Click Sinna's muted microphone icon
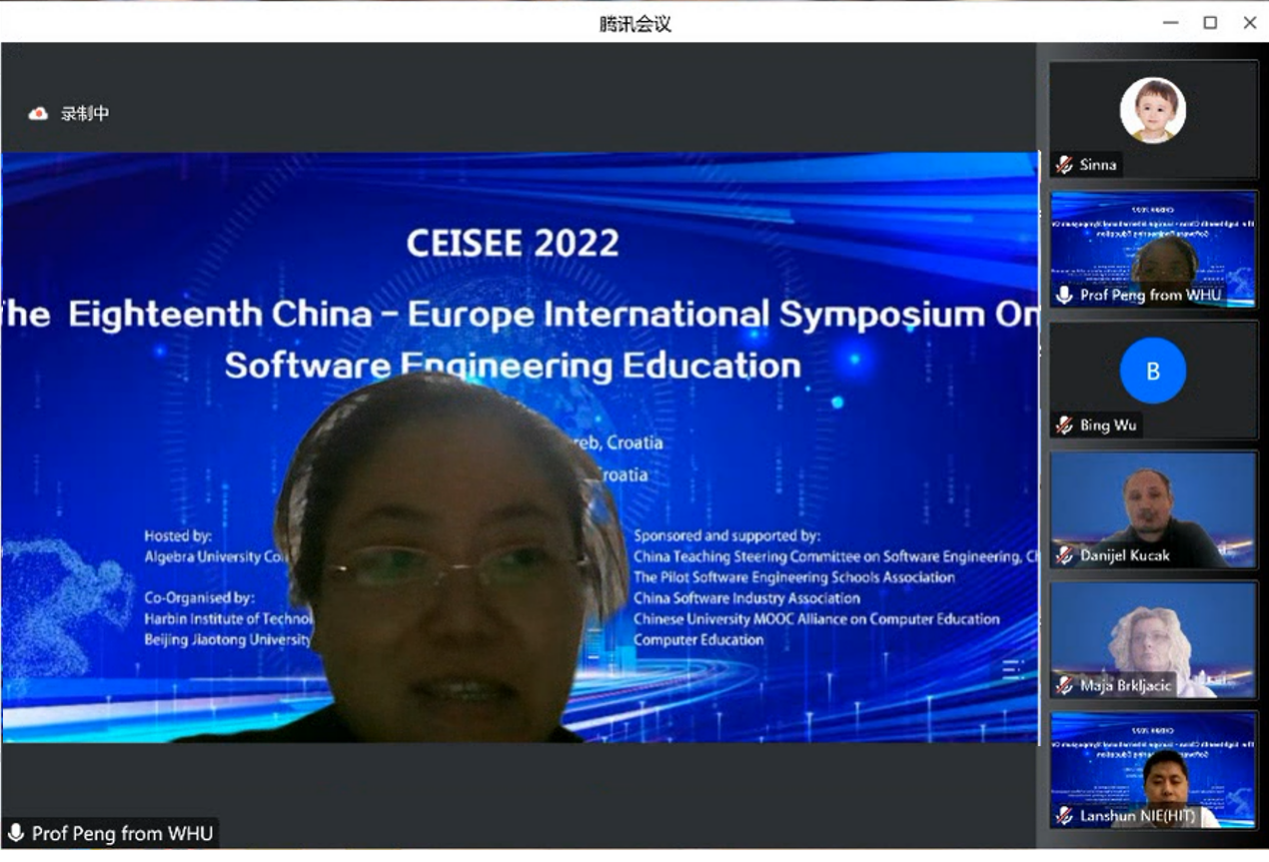Screen dimensions: 1269x862 [x=1064, y=165]
